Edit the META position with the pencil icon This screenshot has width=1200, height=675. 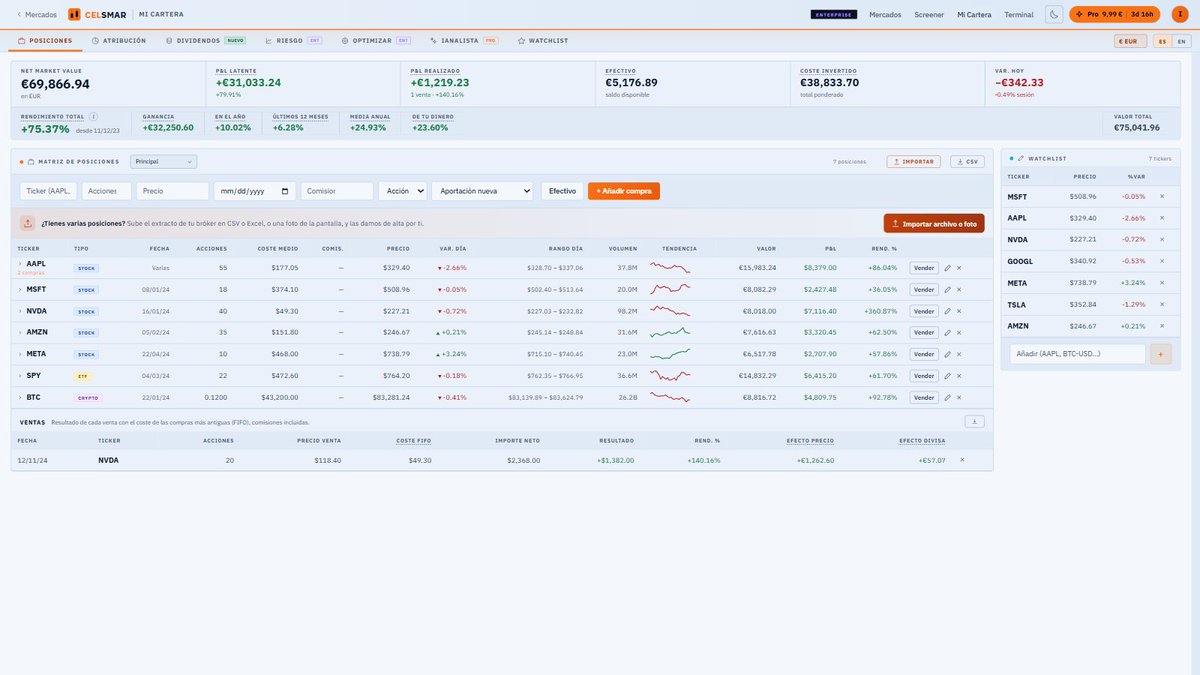tap(947, 354)
